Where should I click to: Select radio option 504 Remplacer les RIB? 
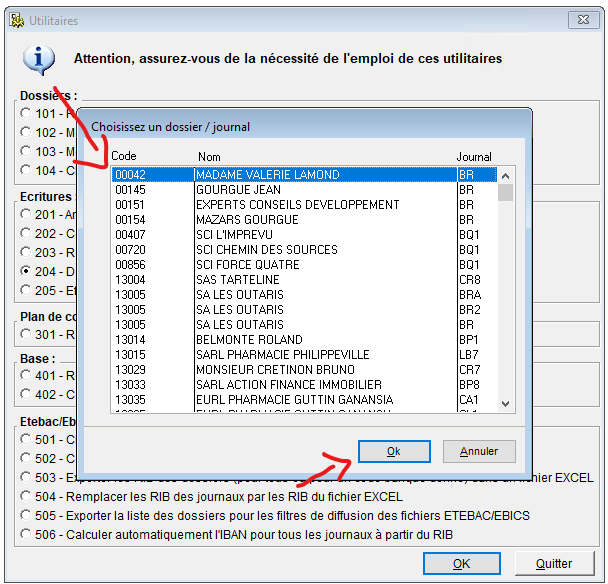25,497
